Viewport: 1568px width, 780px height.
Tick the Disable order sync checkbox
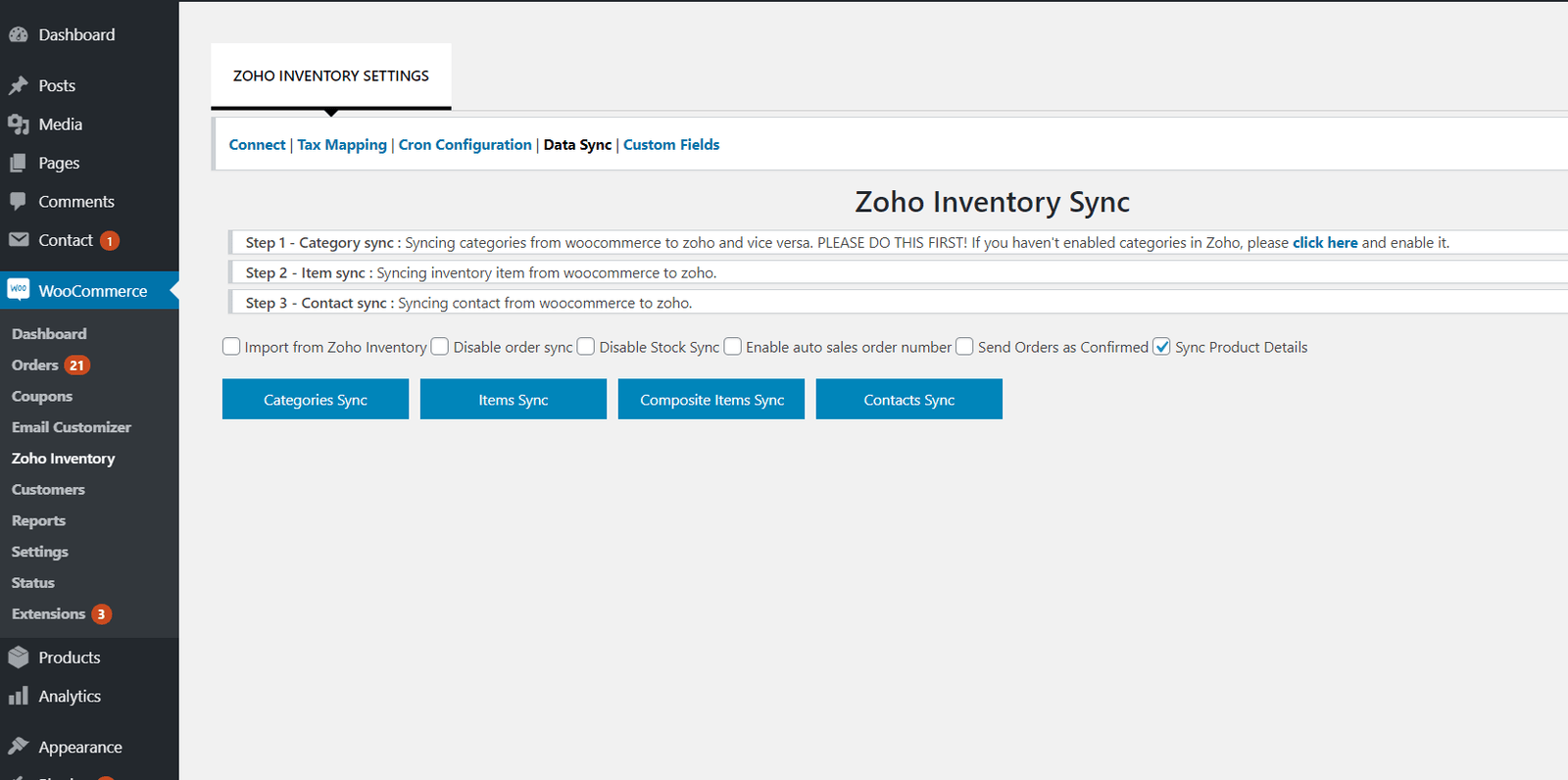click(440, 346)
